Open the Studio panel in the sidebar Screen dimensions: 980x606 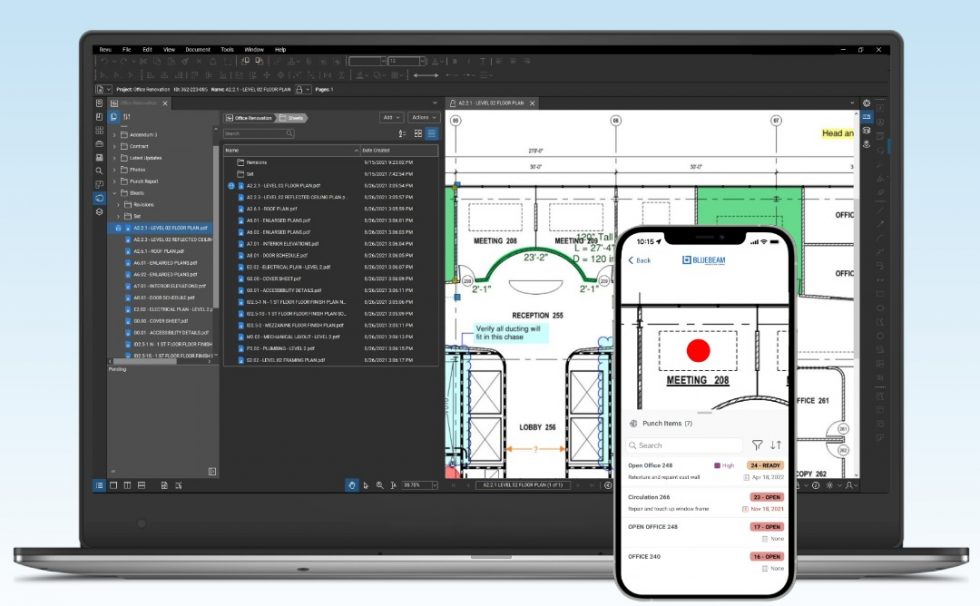pos(99,197)
